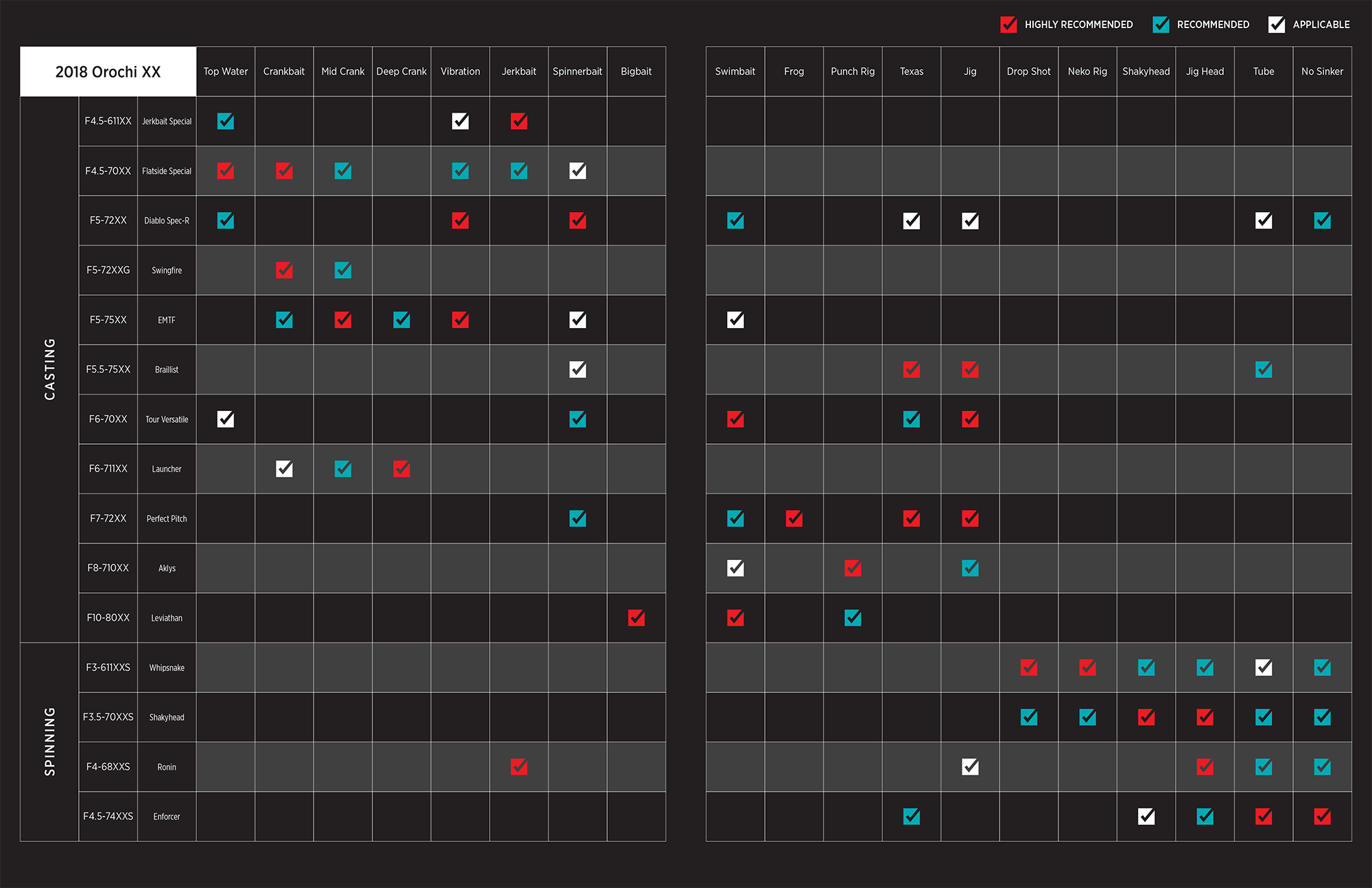Image resolution: width=1372 pixels, height=888 pixels.
Task: Click the Tour Versatile Top Water checkmark
Action: pos(225,419)
